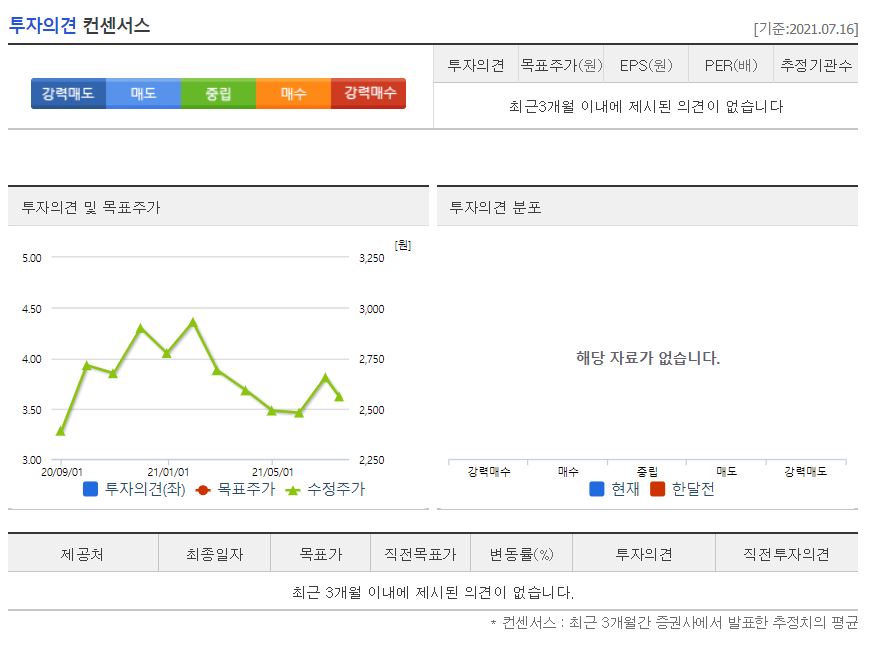Select the 매도 rating button
This screenshot has height=648, width=869.
pyautogui.click(x=142, y=93)
